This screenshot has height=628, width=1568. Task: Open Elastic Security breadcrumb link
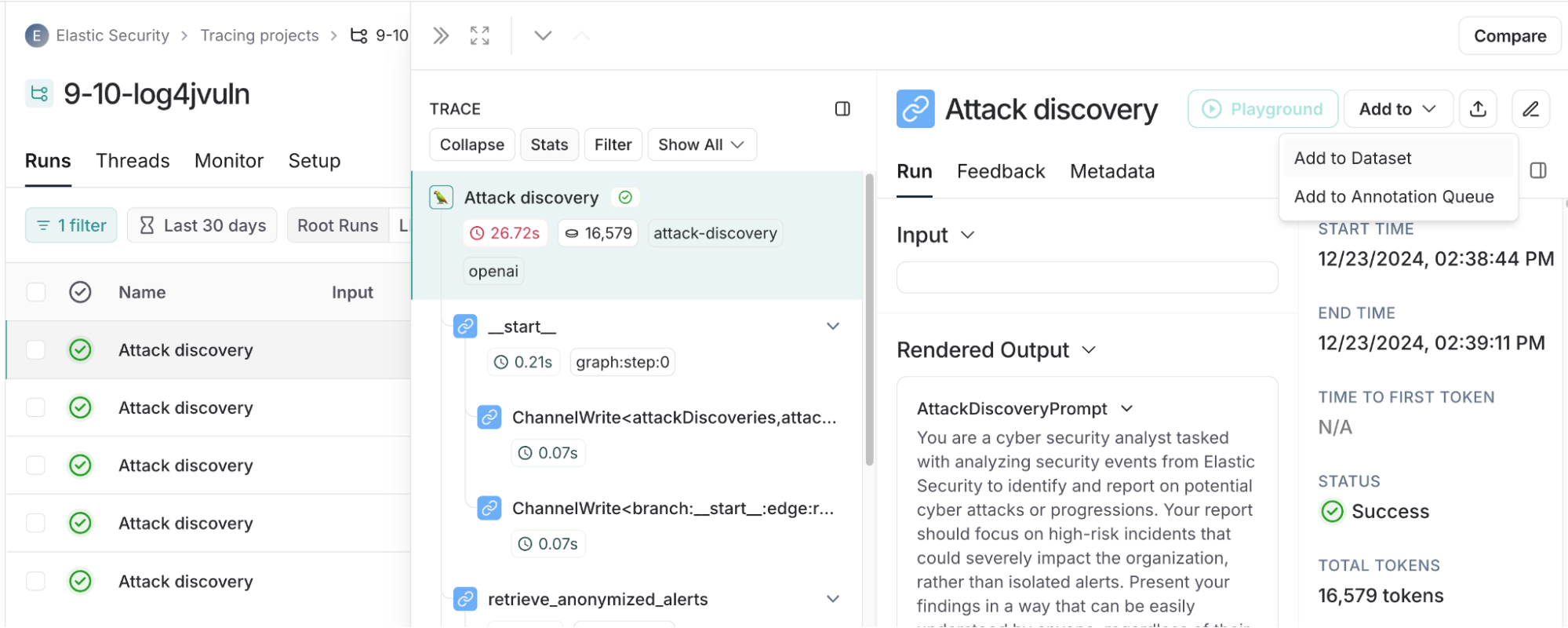[112, 35]
